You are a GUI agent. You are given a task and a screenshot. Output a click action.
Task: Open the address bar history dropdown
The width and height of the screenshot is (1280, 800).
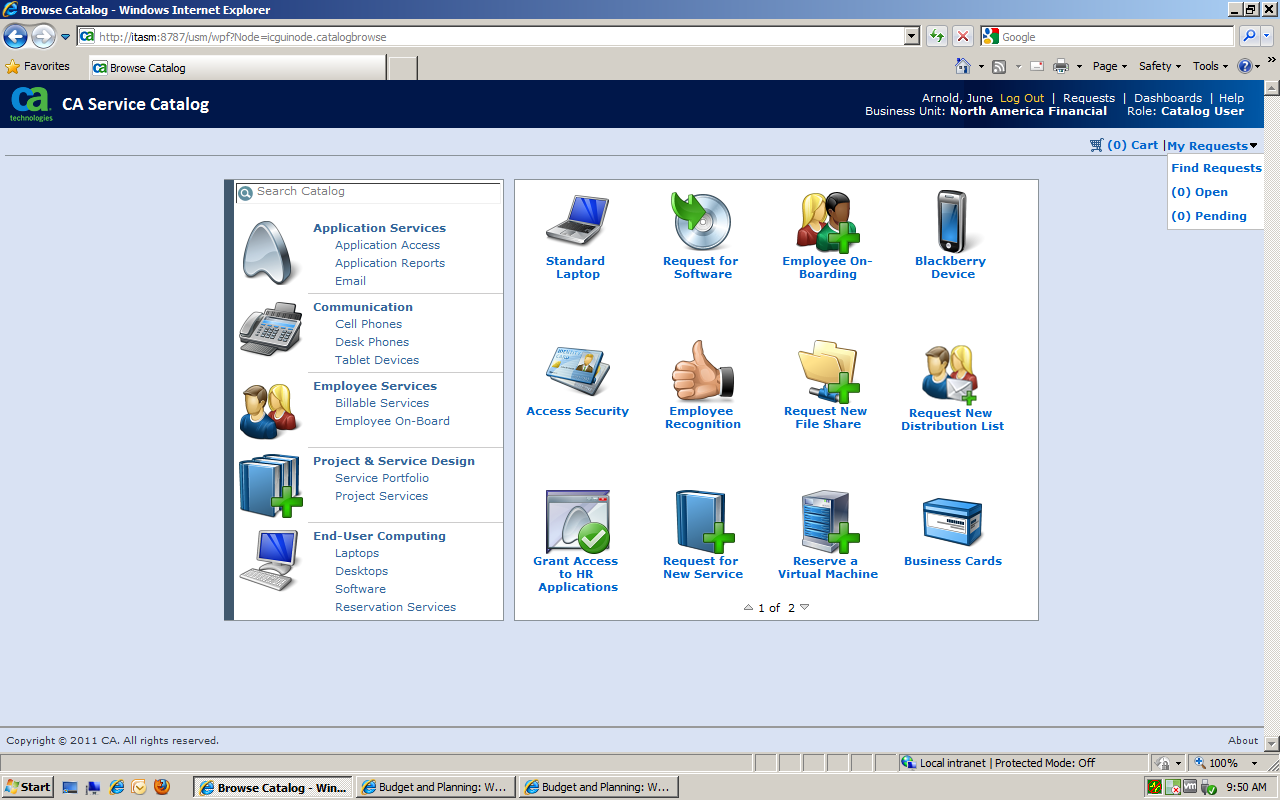pyautogui.click(x=912, y=37)
